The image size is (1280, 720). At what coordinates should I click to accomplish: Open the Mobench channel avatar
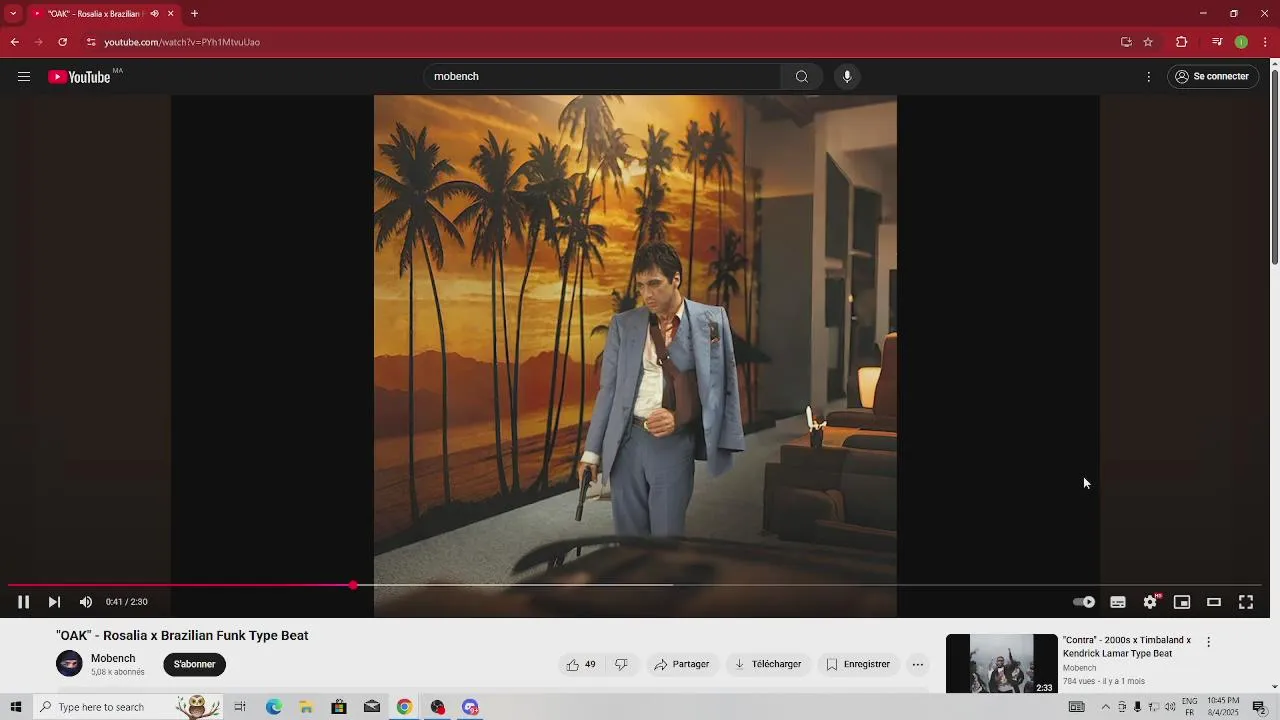click(69, 664)
